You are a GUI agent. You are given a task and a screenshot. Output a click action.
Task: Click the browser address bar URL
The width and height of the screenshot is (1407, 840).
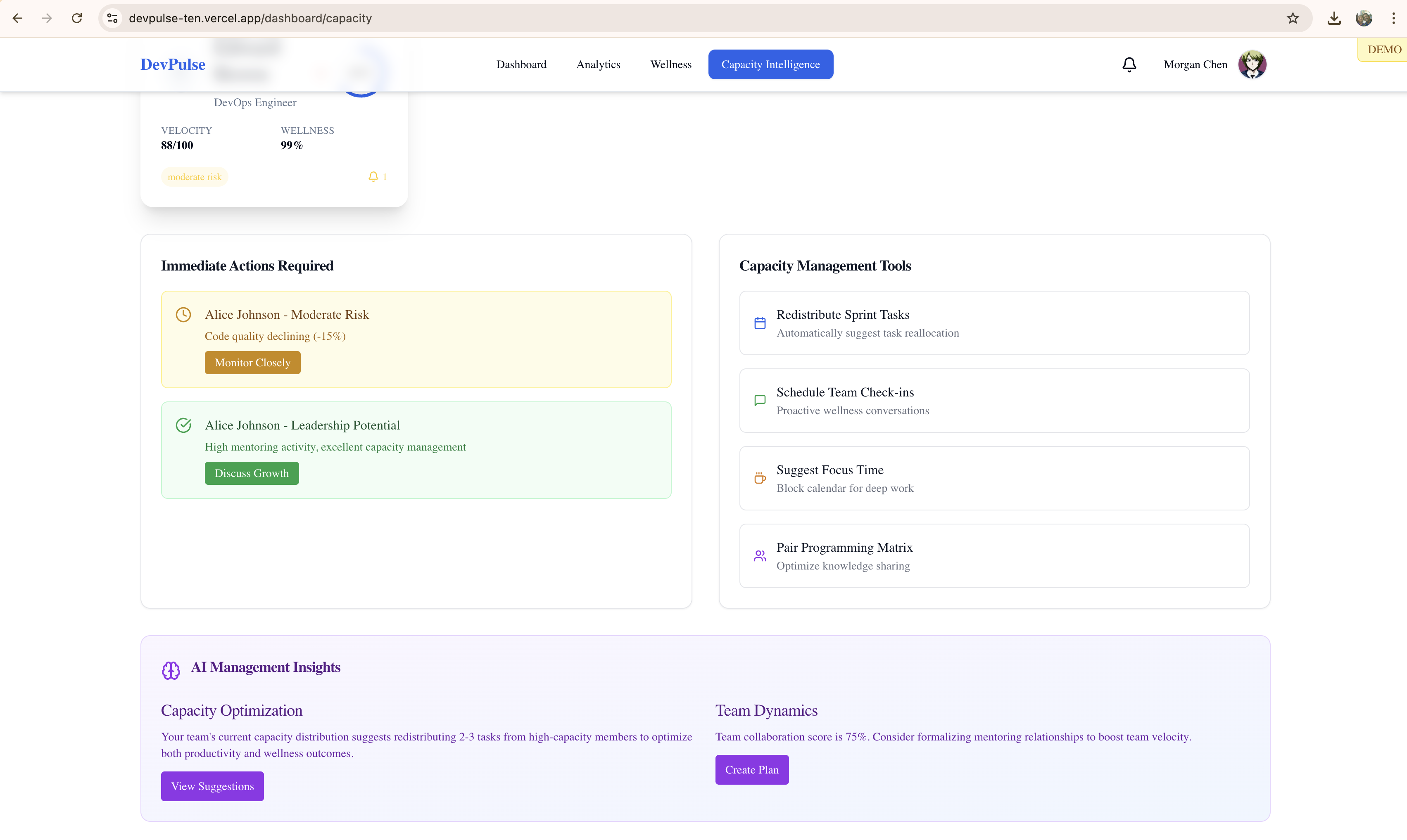coord(250,18)
